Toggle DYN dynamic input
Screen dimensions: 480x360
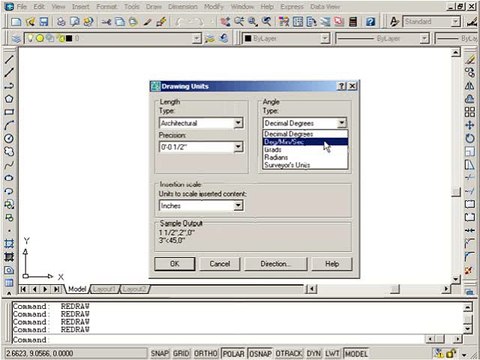(x=314, y=353)
